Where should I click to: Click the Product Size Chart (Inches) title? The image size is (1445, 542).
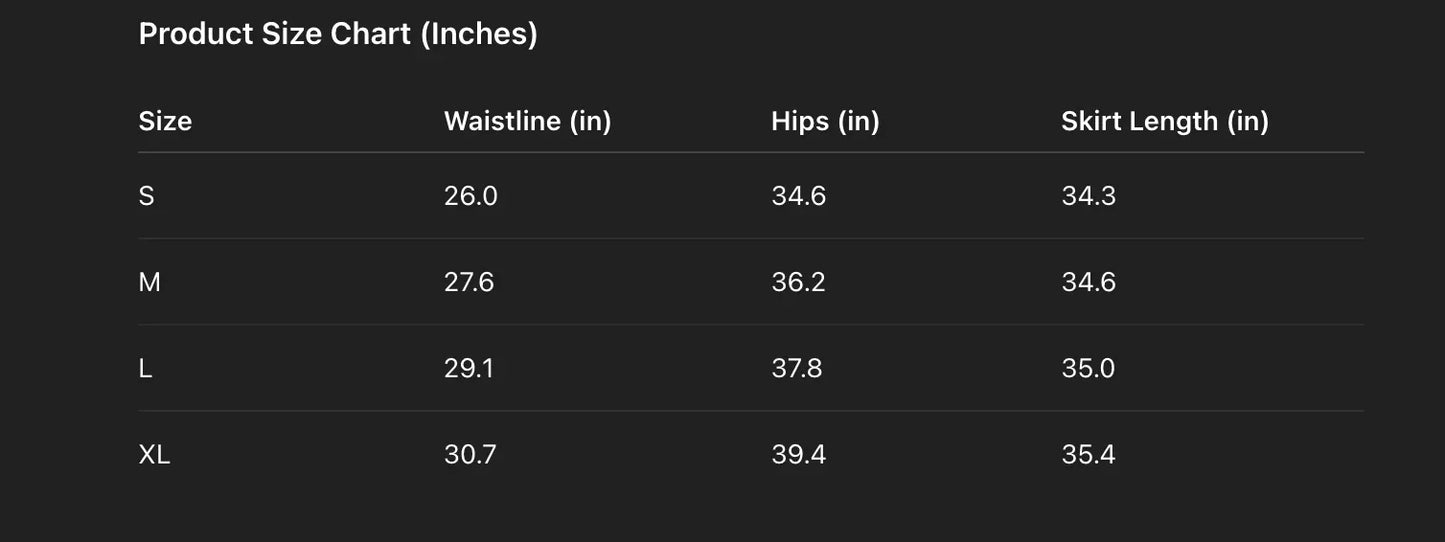pos(338,34)
